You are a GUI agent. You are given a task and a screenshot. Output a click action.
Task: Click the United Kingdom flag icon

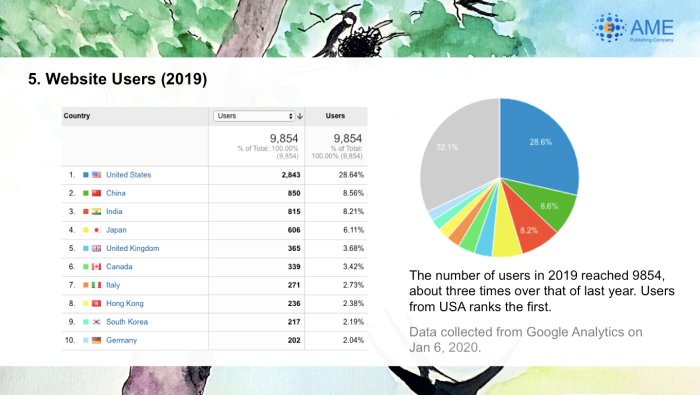[96, 248]
